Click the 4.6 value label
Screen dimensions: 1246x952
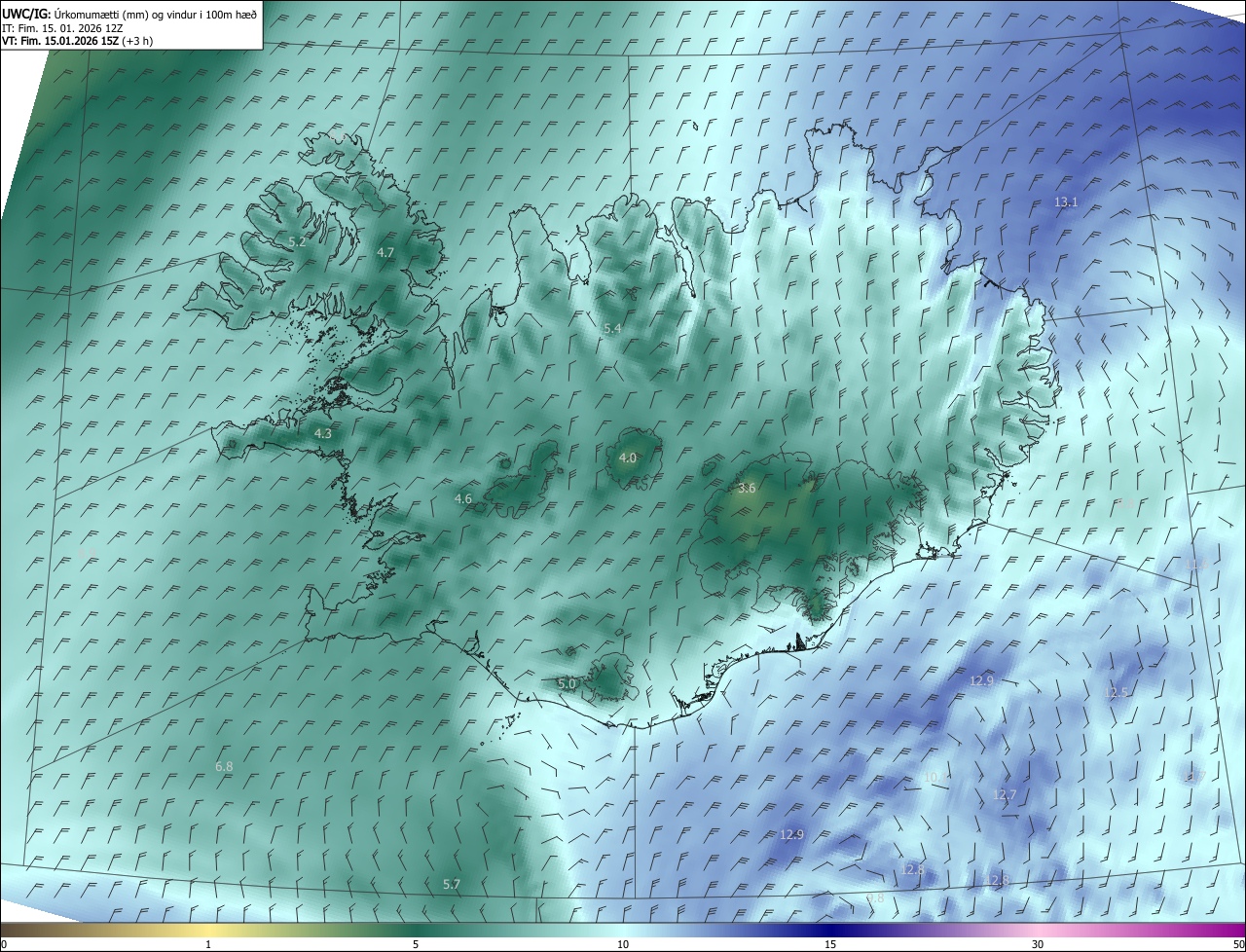(x=463, y=498)
